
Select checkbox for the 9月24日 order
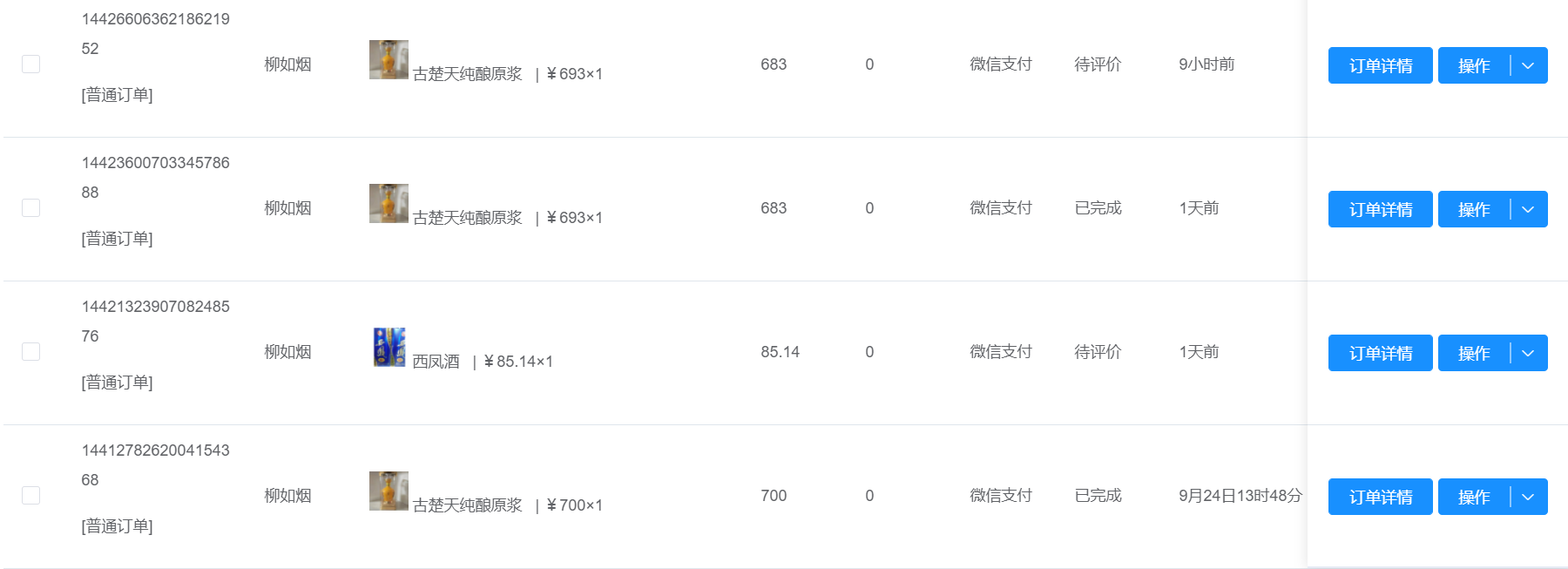click(30, 496)
